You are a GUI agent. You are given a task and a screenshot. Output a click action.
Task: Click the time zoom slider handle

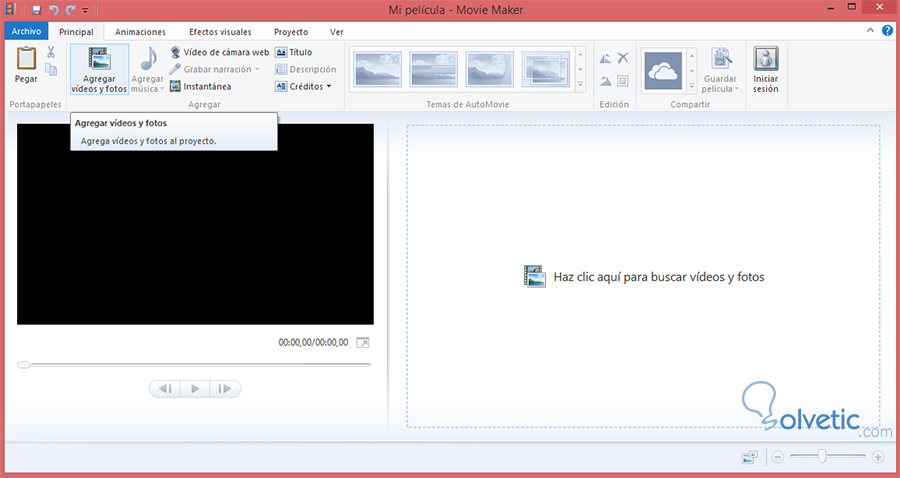[823, 456]
